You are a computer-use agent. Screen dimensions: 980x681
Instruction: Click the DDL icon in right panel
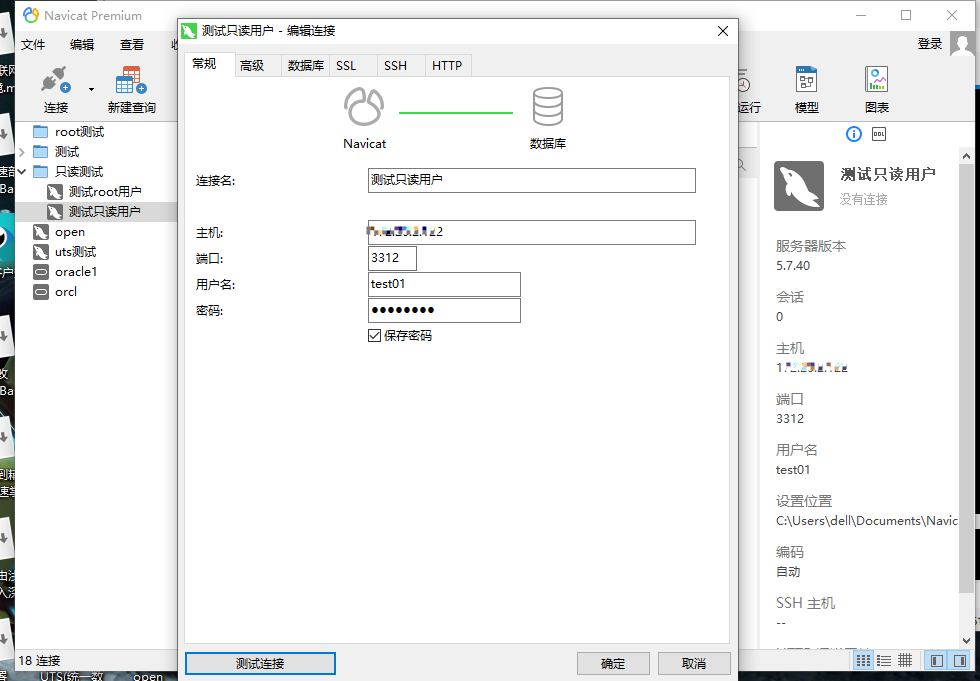coord(879,134)
